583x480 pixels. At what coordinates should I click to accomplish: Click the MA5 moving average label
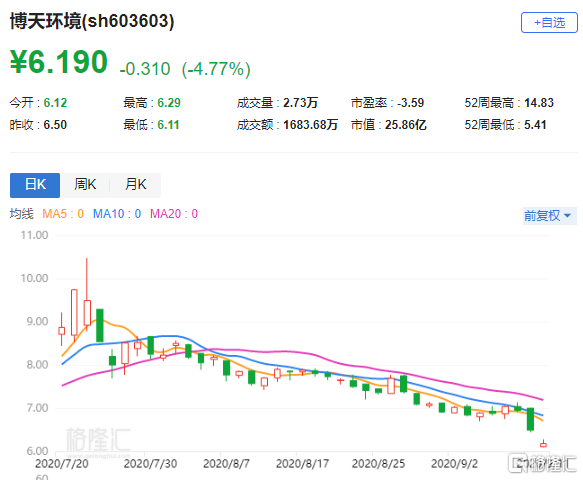pyautogui.click(x=63, y=214)
